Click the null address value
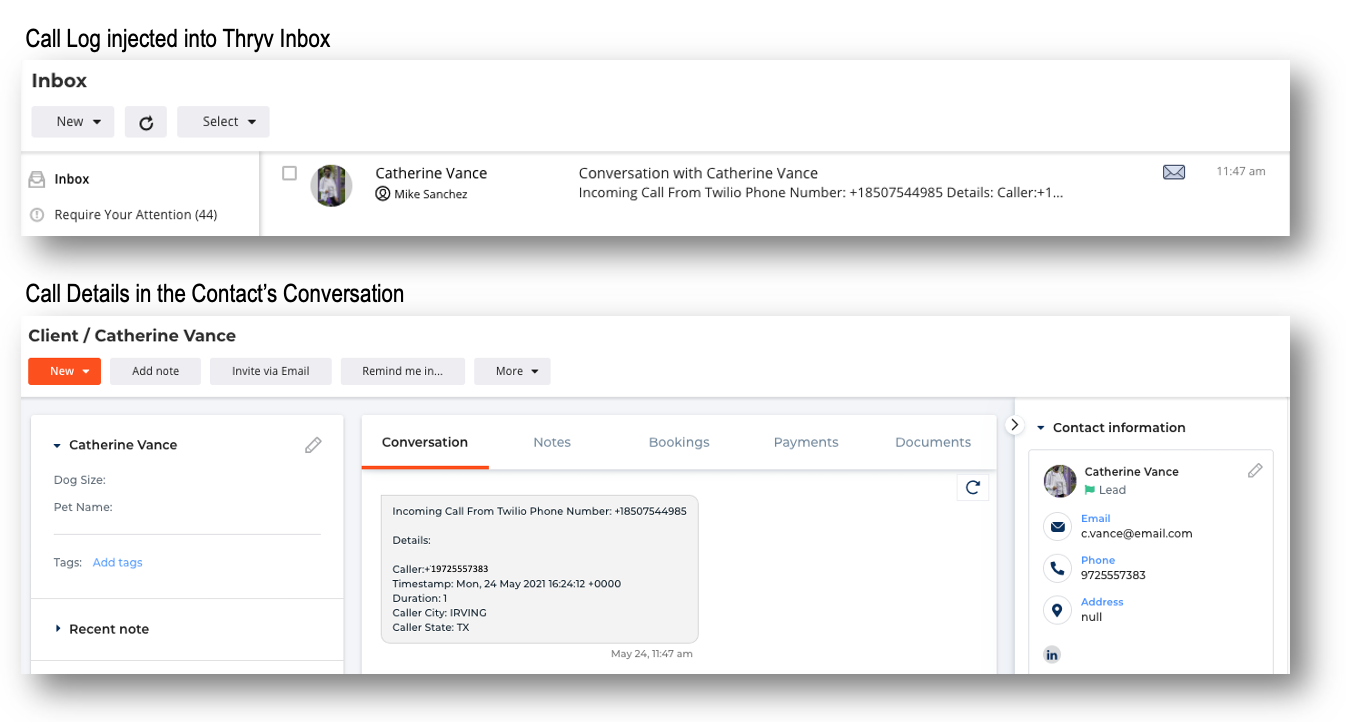The image size is (1346, 722). click(x=1091, y=617)
